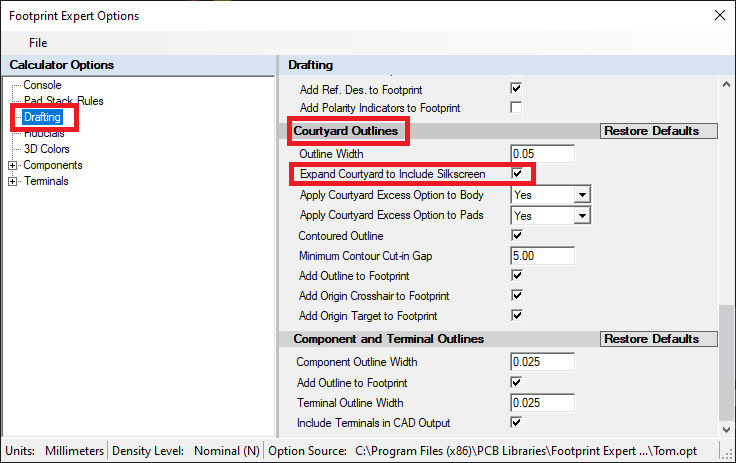Open the File menu
Image resolution: width=736 pixels, height=463 pixels.
[x=38, y=43]
